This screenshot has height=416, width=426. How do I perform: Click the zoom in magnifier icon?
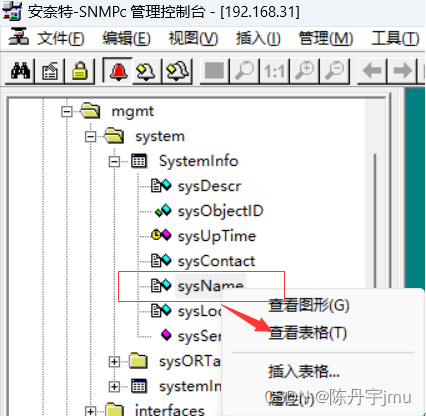click(x=305, y=70)
